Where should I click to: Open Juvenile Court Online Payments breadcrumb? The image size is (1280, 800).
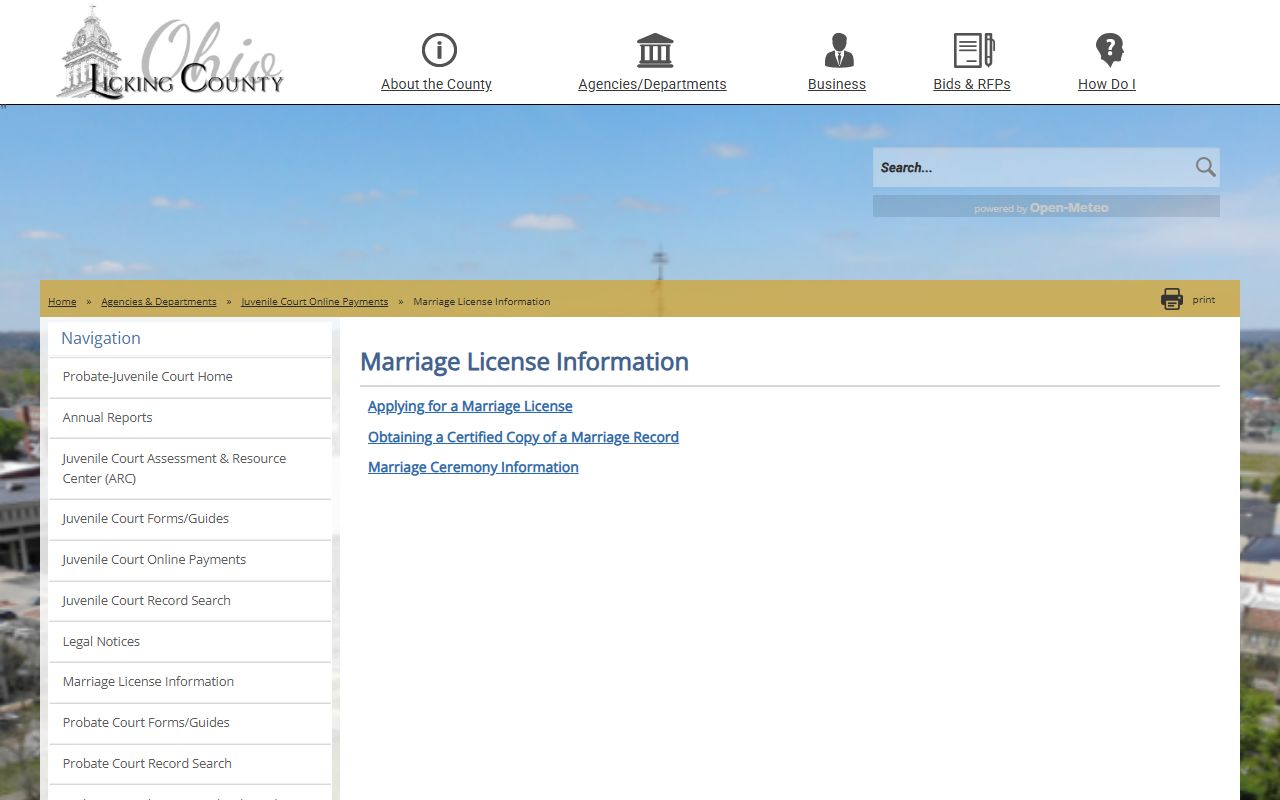pos(315,301)
